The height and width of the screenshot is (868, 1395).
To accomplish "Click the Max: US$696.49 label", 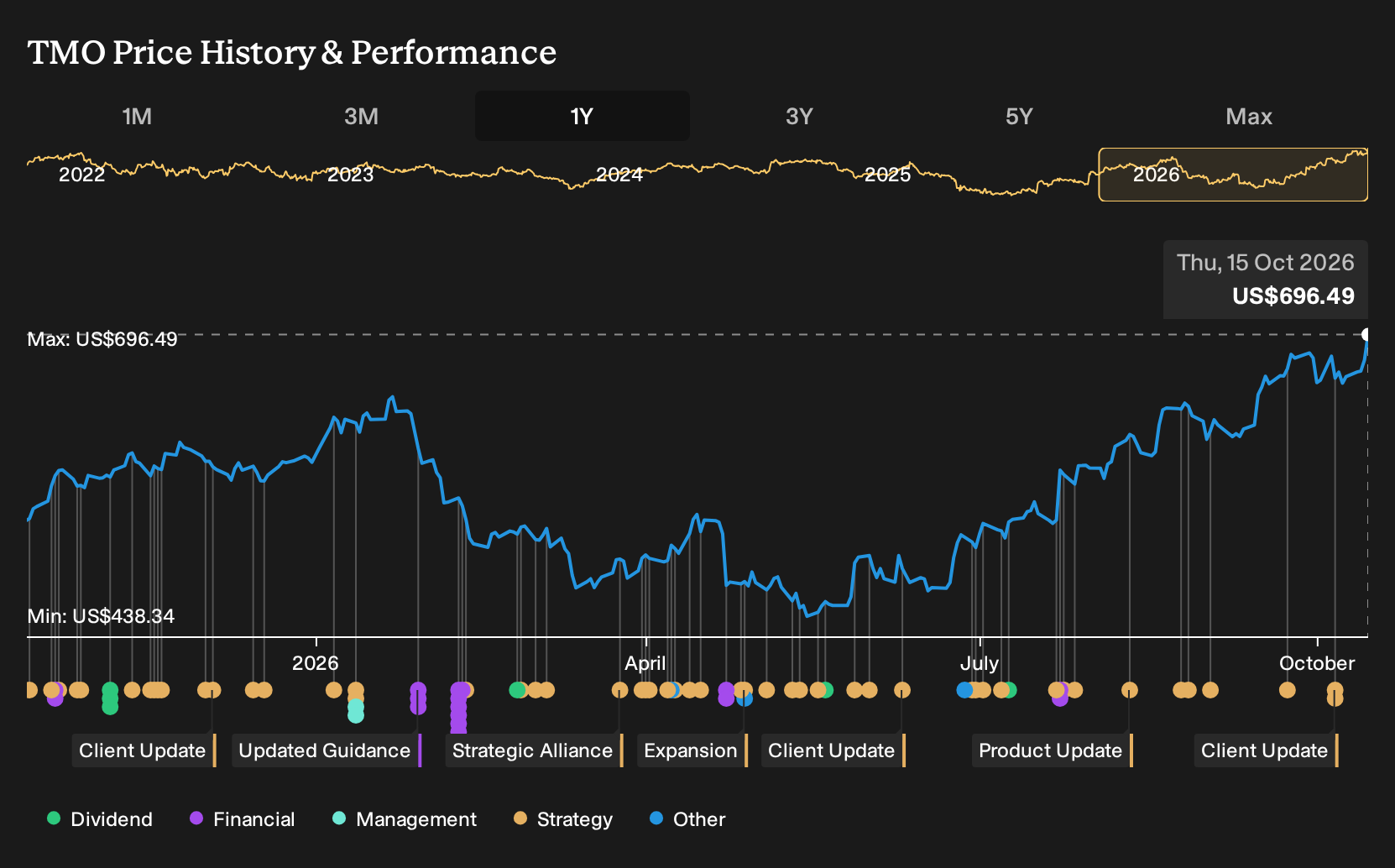I will [x=102, y=339].
